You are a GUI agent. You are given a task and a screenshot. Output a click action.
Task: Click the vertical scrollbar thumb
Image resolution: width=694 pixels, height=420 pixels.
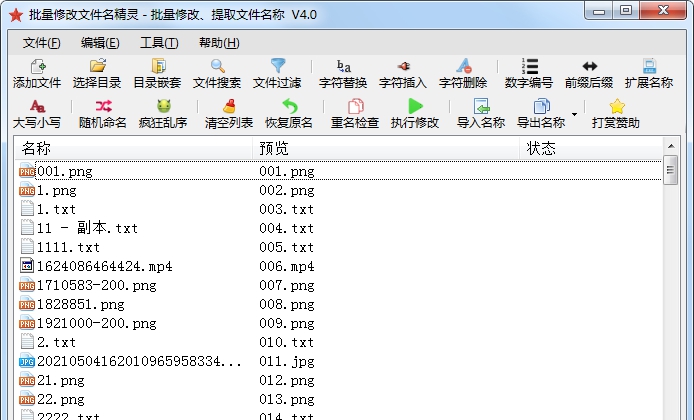coord(671,170)
